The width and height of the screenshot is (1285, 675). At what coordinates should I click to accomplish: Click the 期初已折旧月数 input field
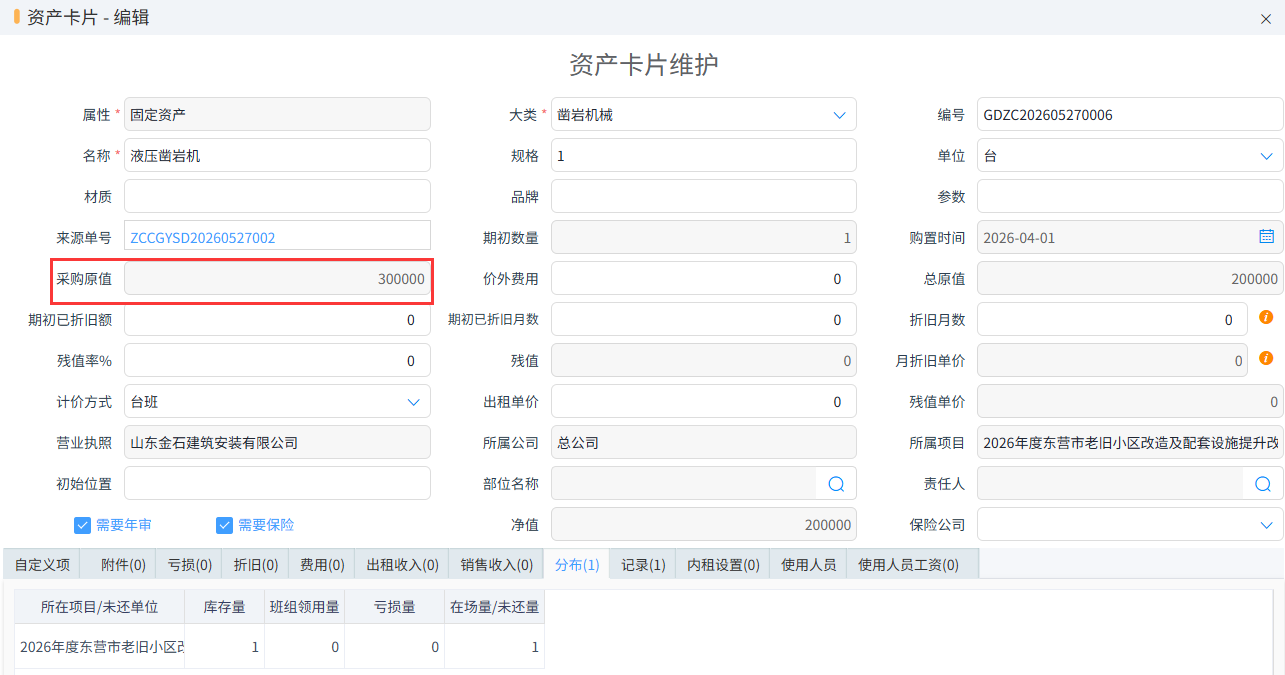pyautogui.click(x=704, y=320)
